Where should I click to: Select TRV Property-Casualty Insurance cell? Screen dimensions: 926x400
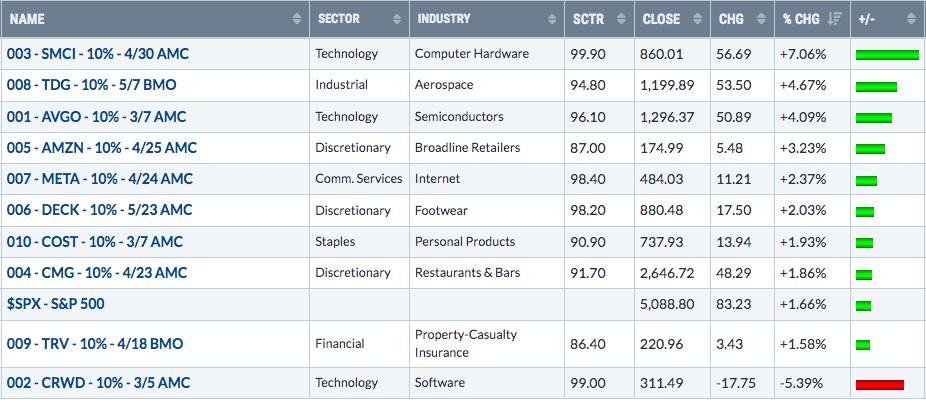[x=487, y=344]
